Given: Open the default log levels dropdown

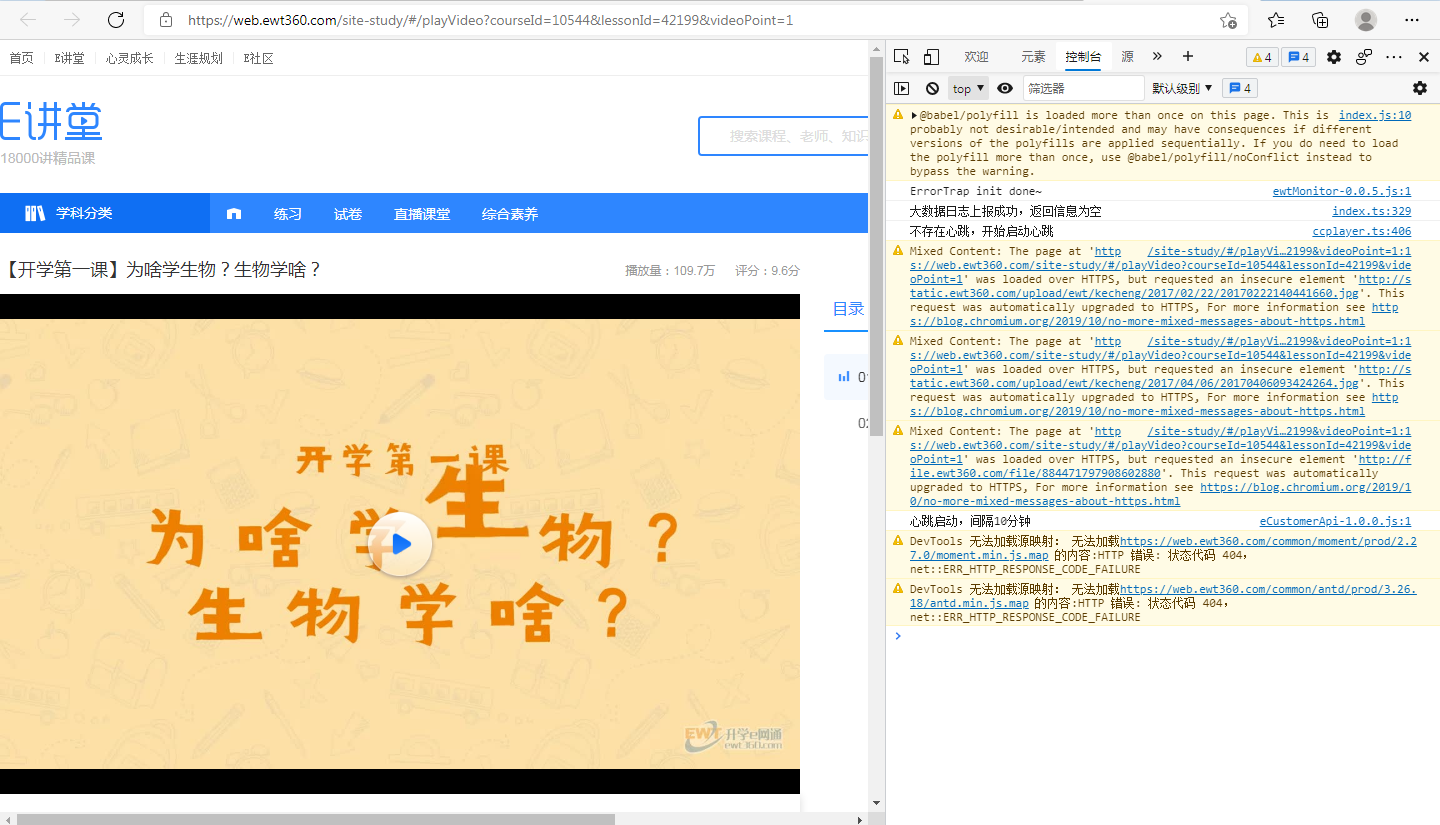Looking at the screenshot, I should (x=1181, y=88).
